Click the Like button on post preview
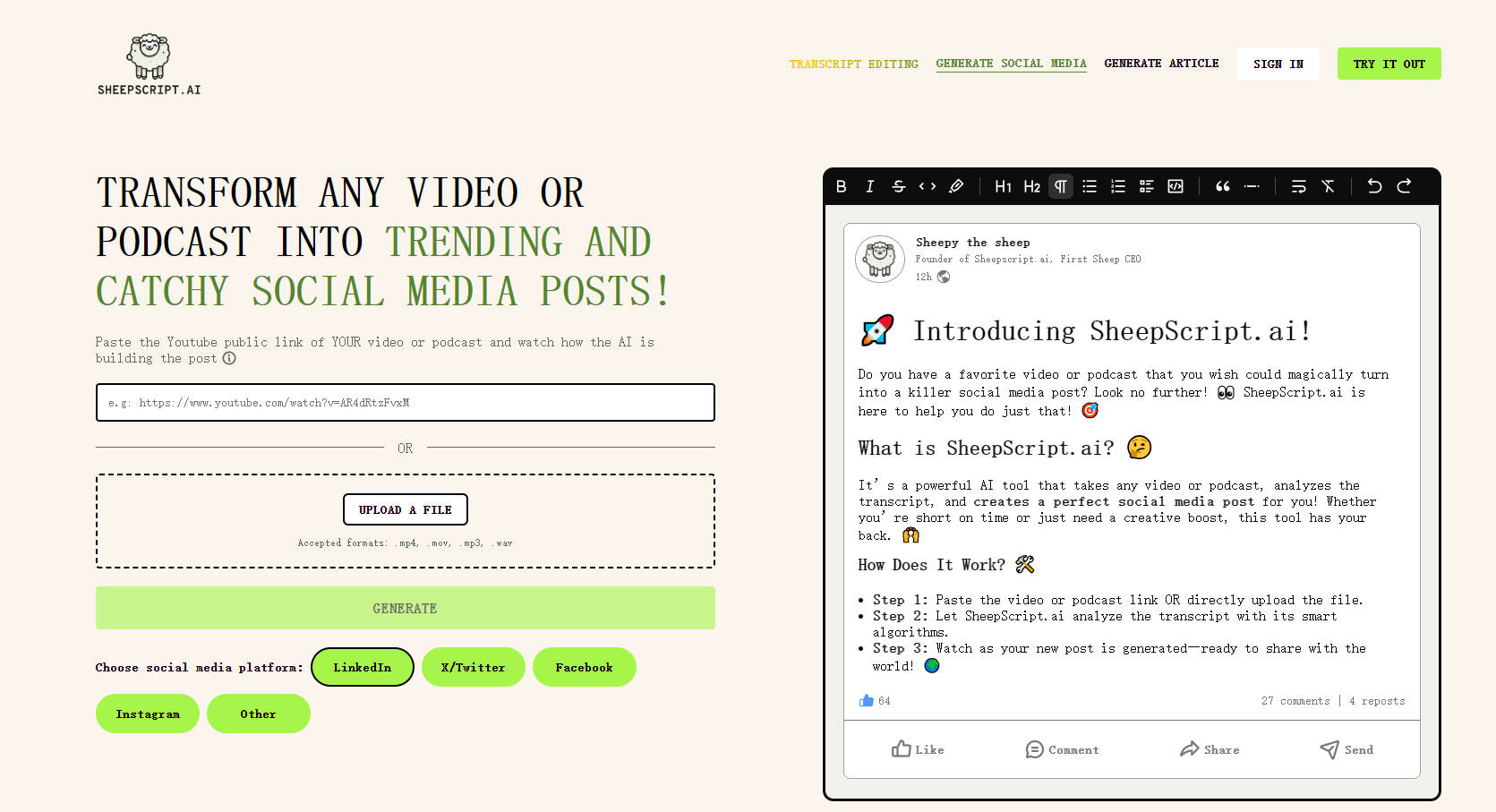 click(x=918, y=749)
